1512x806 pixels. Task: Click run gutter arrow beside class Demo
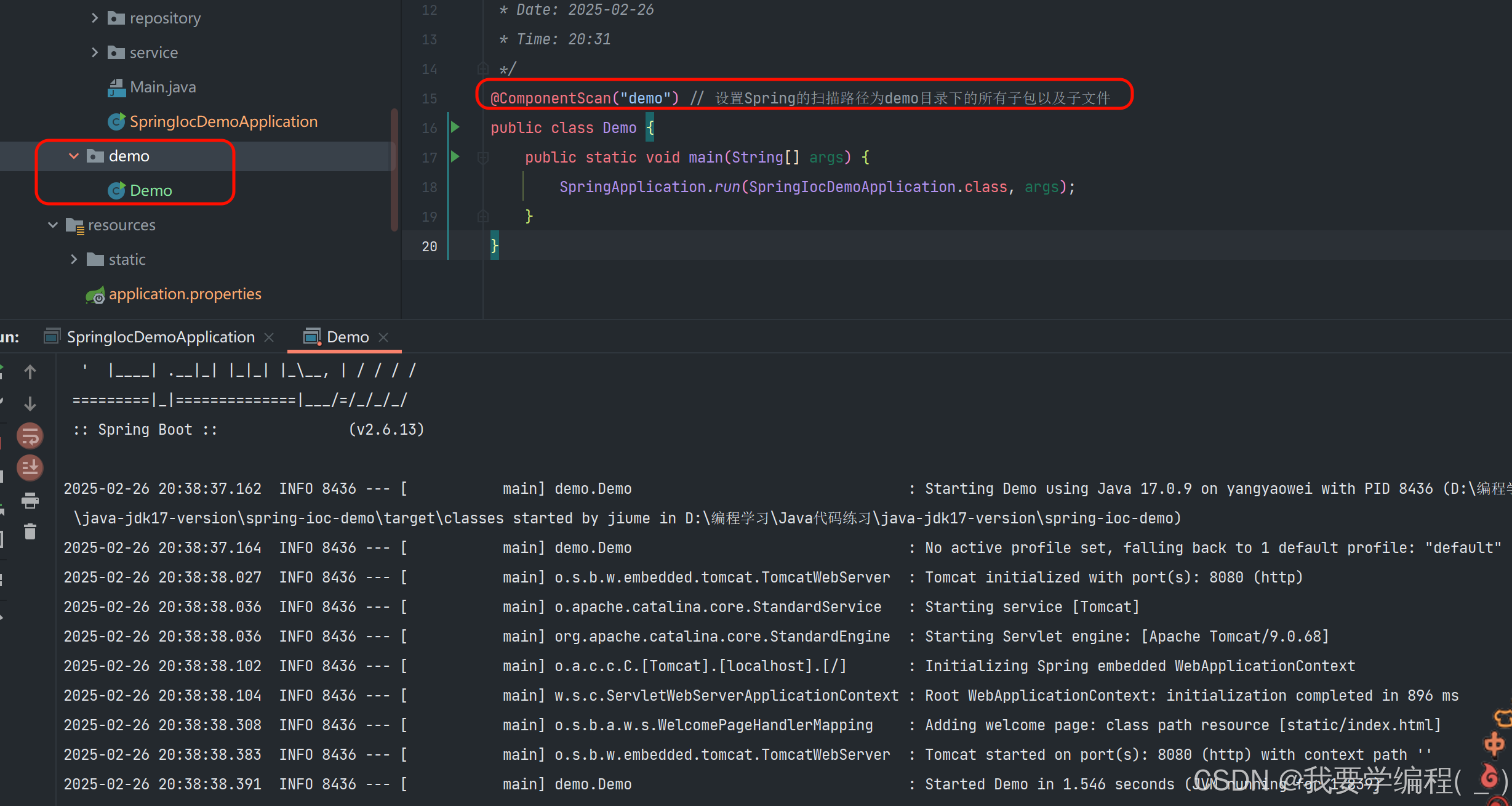[x=455, y=127]
